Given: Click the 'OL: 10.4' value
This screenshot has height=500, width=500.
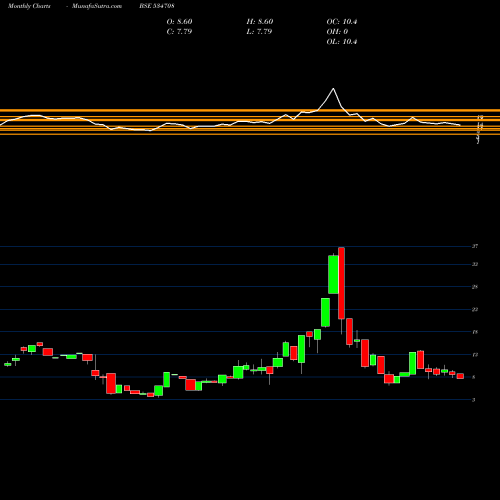Looking at the screenshot, I should pos(342,42).
